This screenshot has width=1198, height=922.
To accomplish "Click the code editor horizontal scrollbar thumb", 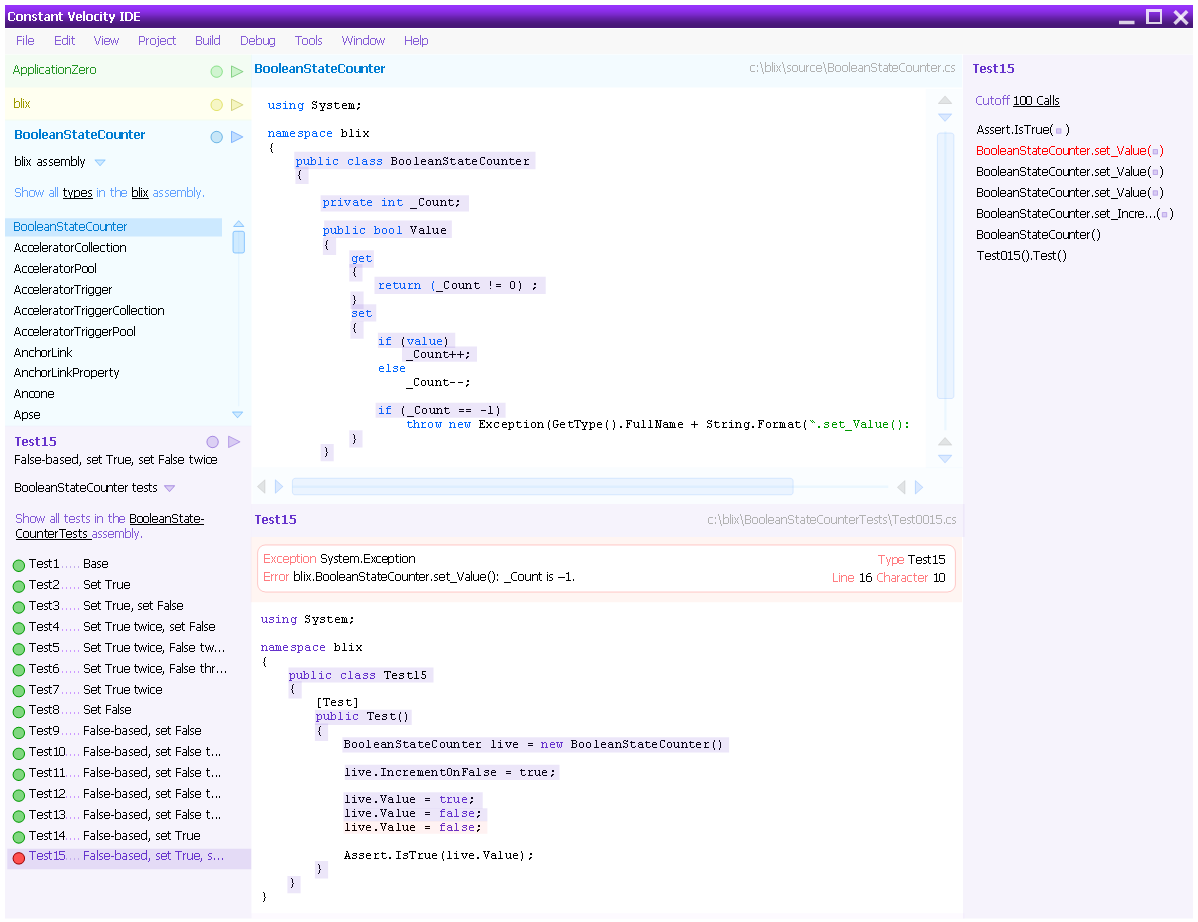I will pyautogui.click(x=542, y=487).
